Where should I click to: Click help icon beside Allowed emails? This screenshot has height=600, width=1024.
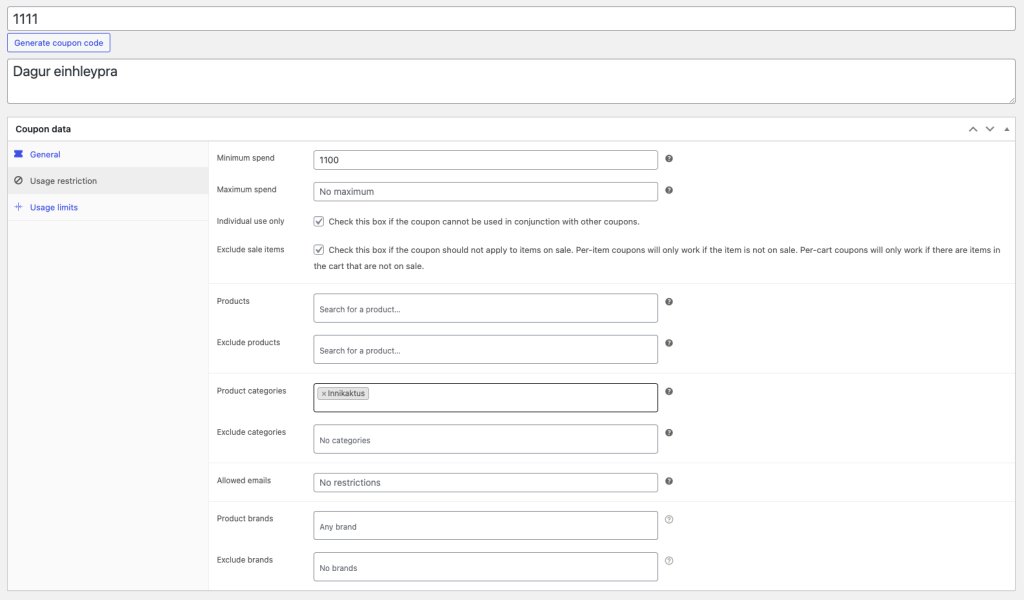[x=669, y=481]
